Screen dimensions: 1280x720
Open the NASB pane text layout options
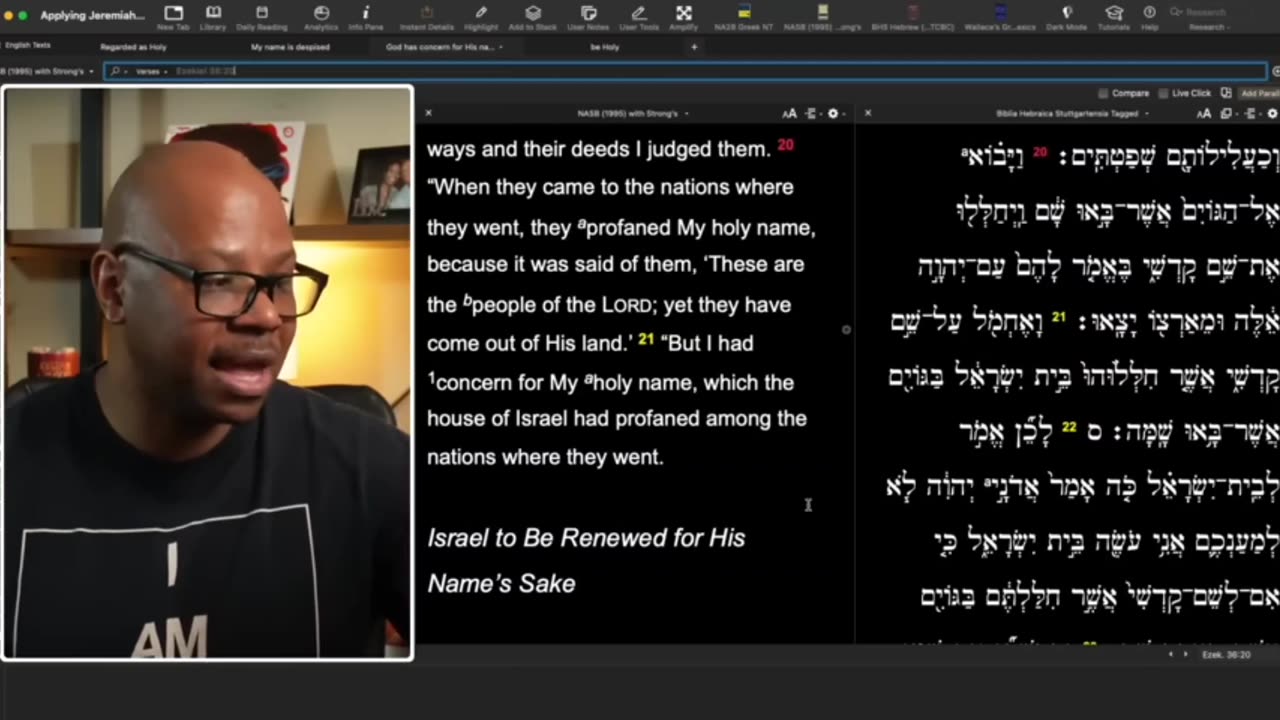pyautogui.click(x=811, y=113)
